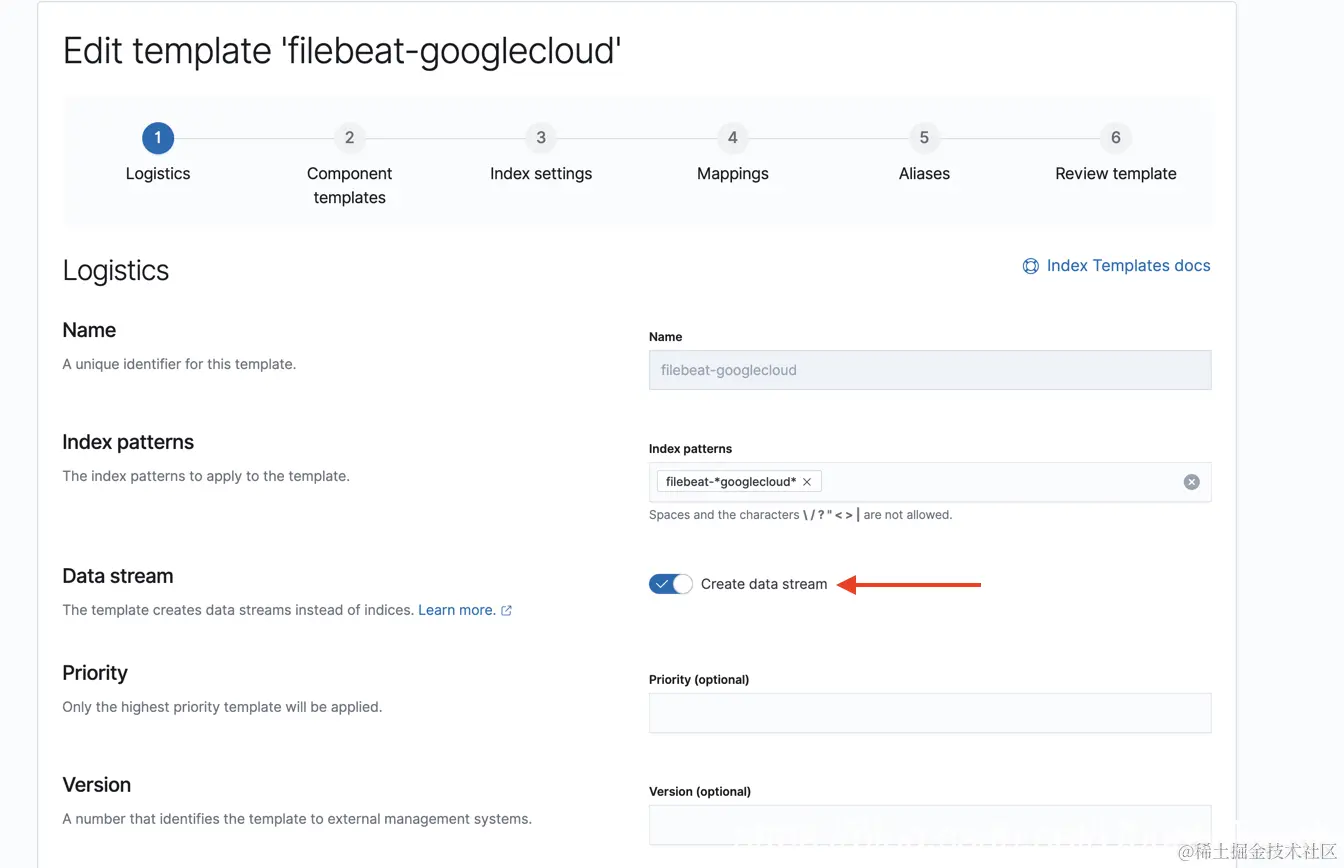Clear all index patterns with the X icon

[x=1191, y=482]
